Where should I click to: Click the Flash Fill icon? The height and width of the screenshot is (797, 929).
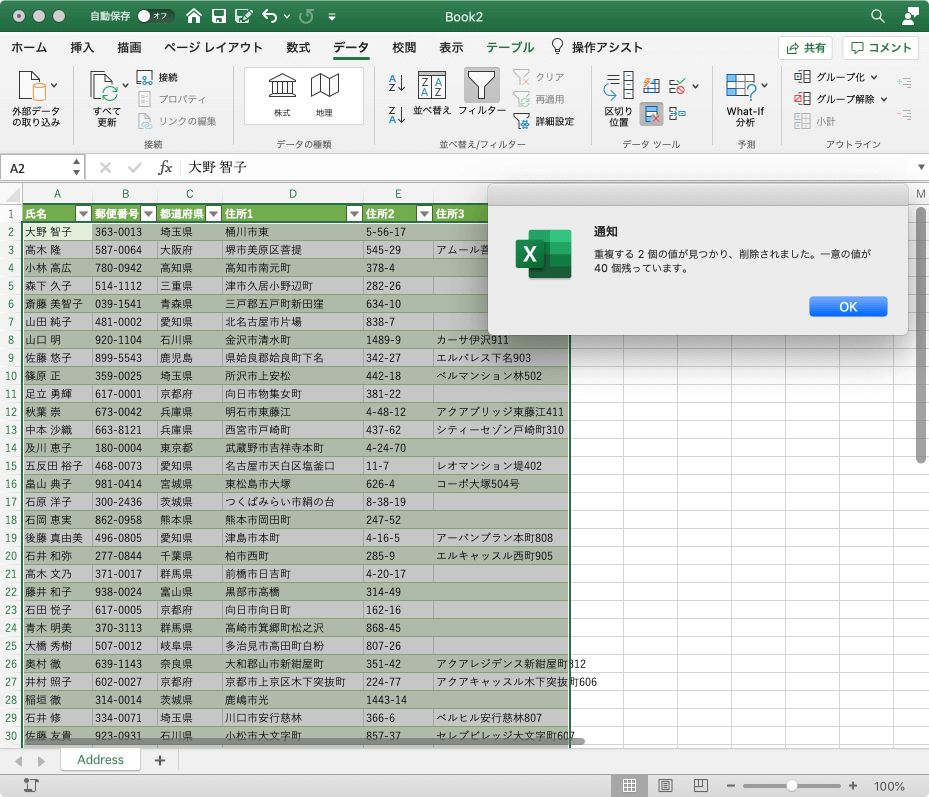[651, 85]
